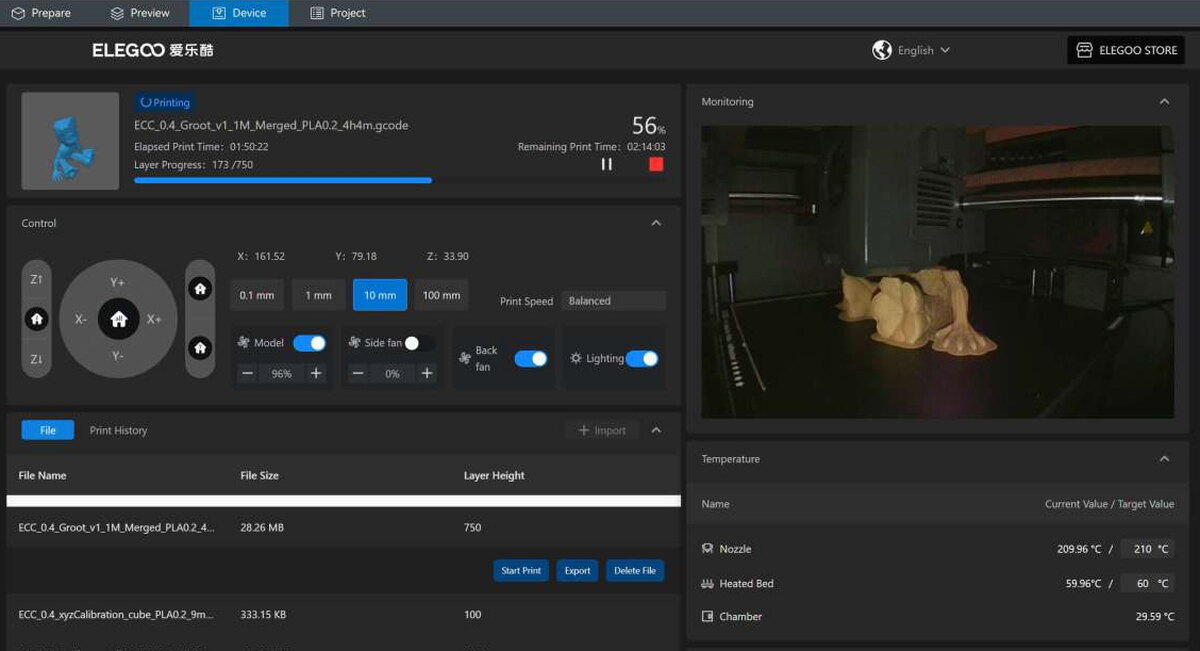Viewport: 1200px width, 651px height.
Task: Move the Z axis up
Action: pyautogui.click(x=37, y=280)
